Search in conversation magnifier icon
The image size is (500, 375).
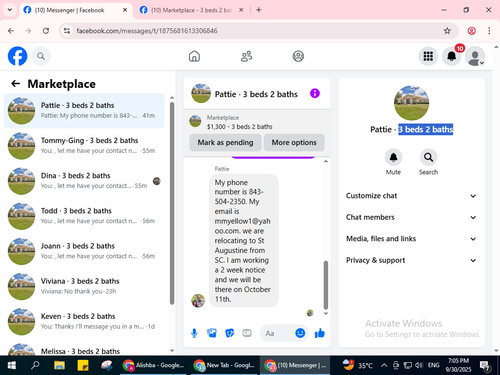pyautogui.click(x=428, y=157)
